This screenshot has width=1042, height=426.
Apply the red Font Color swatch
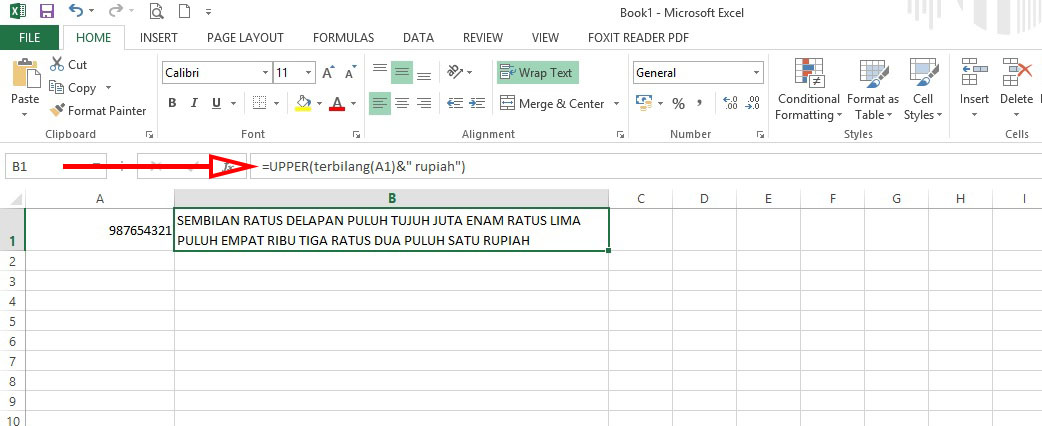coord(337,103)
